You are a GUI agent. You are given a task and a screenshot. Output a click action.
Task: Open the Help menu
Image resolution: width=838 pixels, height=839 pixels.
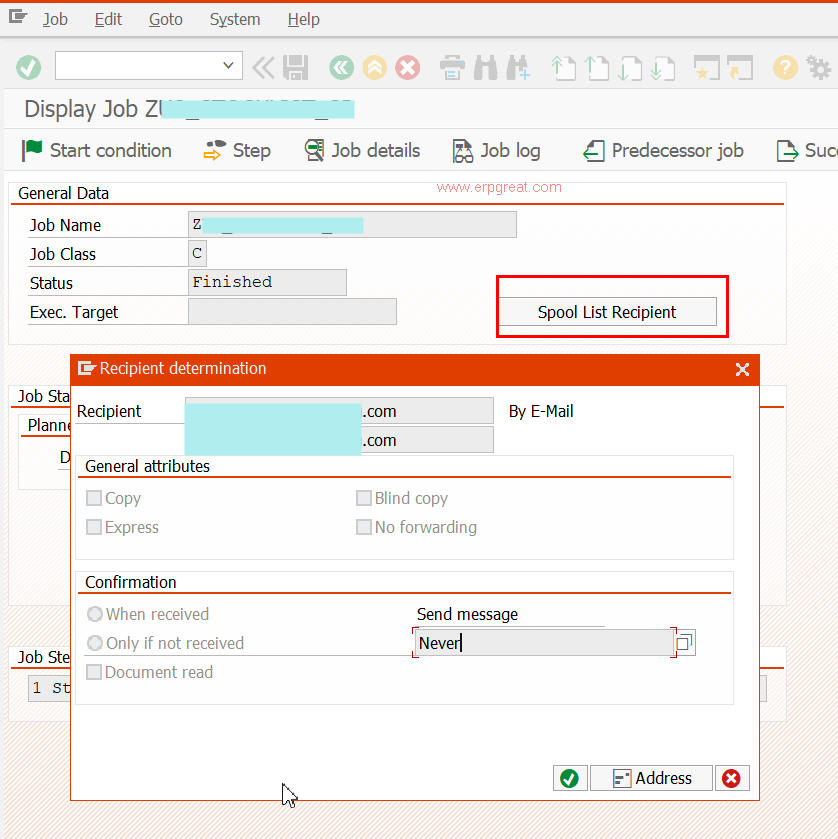(303, 19)
